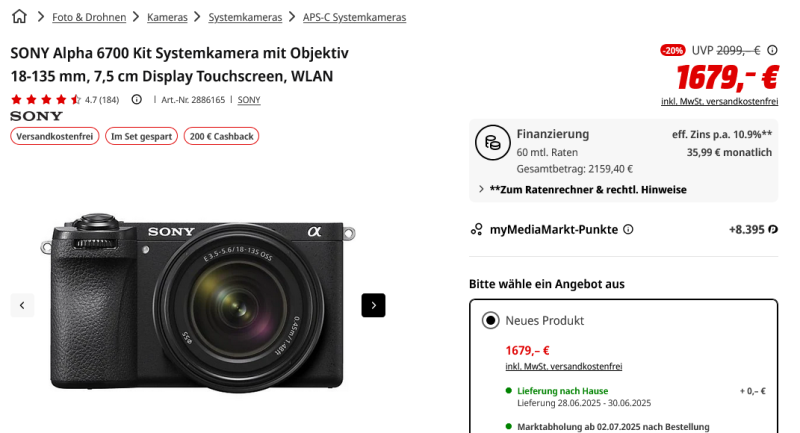Open the Foto & Drohnen breadcrumb
800x433 pixels.
[89, 17]
